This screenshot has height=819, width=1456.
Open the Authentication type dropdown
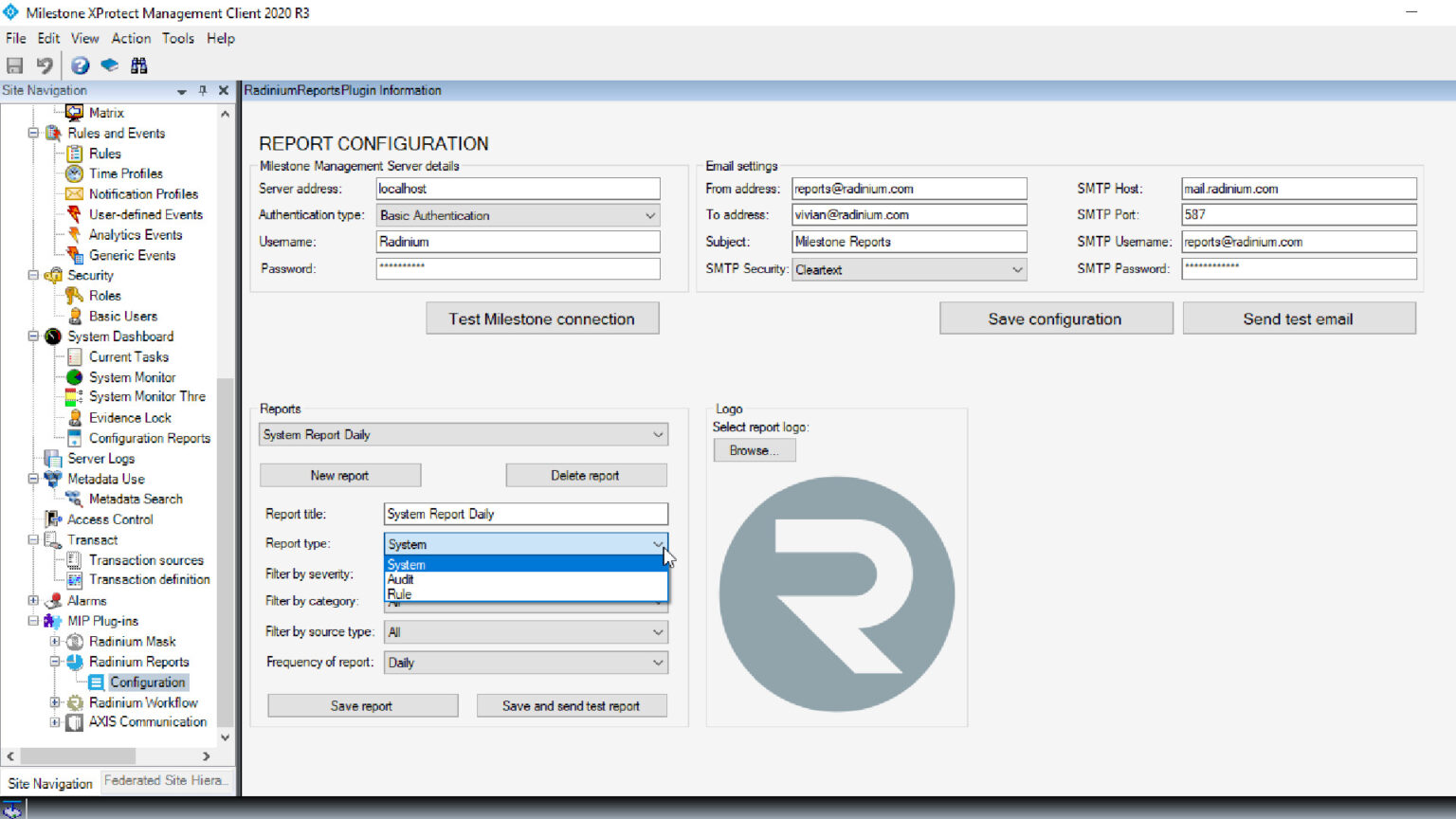(x=518, y=215)
